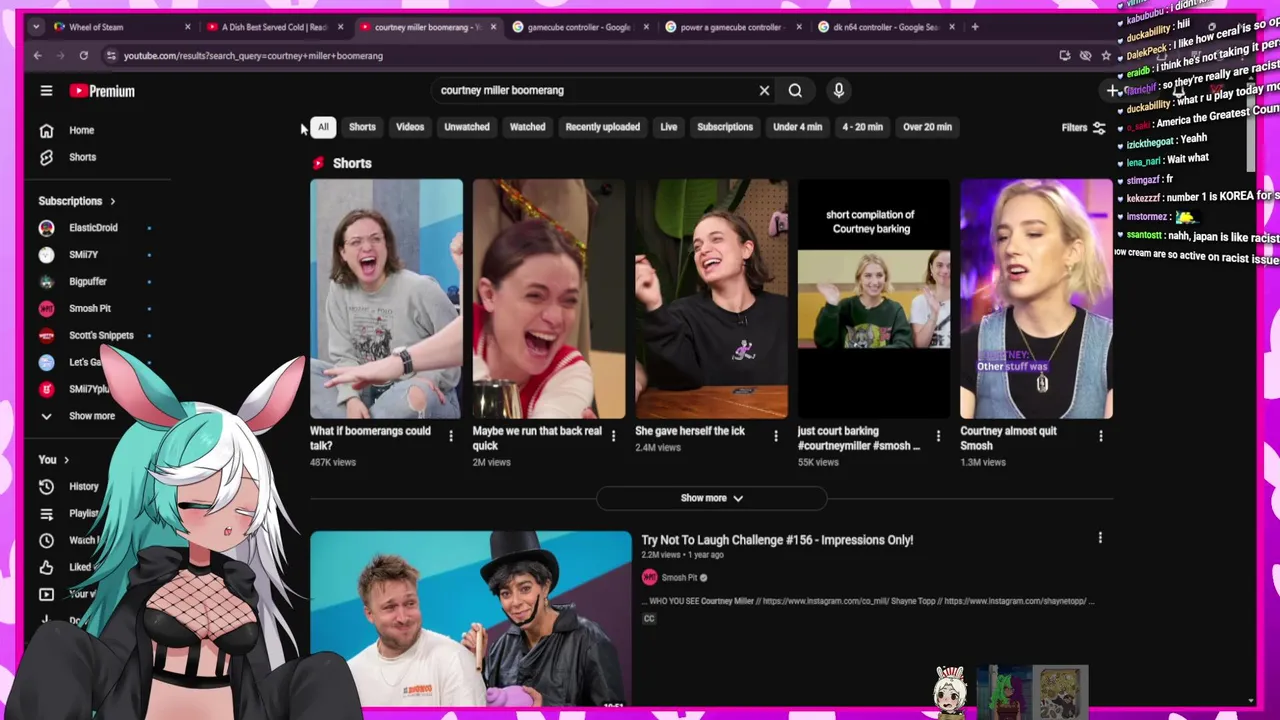1280x720 pixels.
Task: Expand Show more shorts
Action: point(712,498)
